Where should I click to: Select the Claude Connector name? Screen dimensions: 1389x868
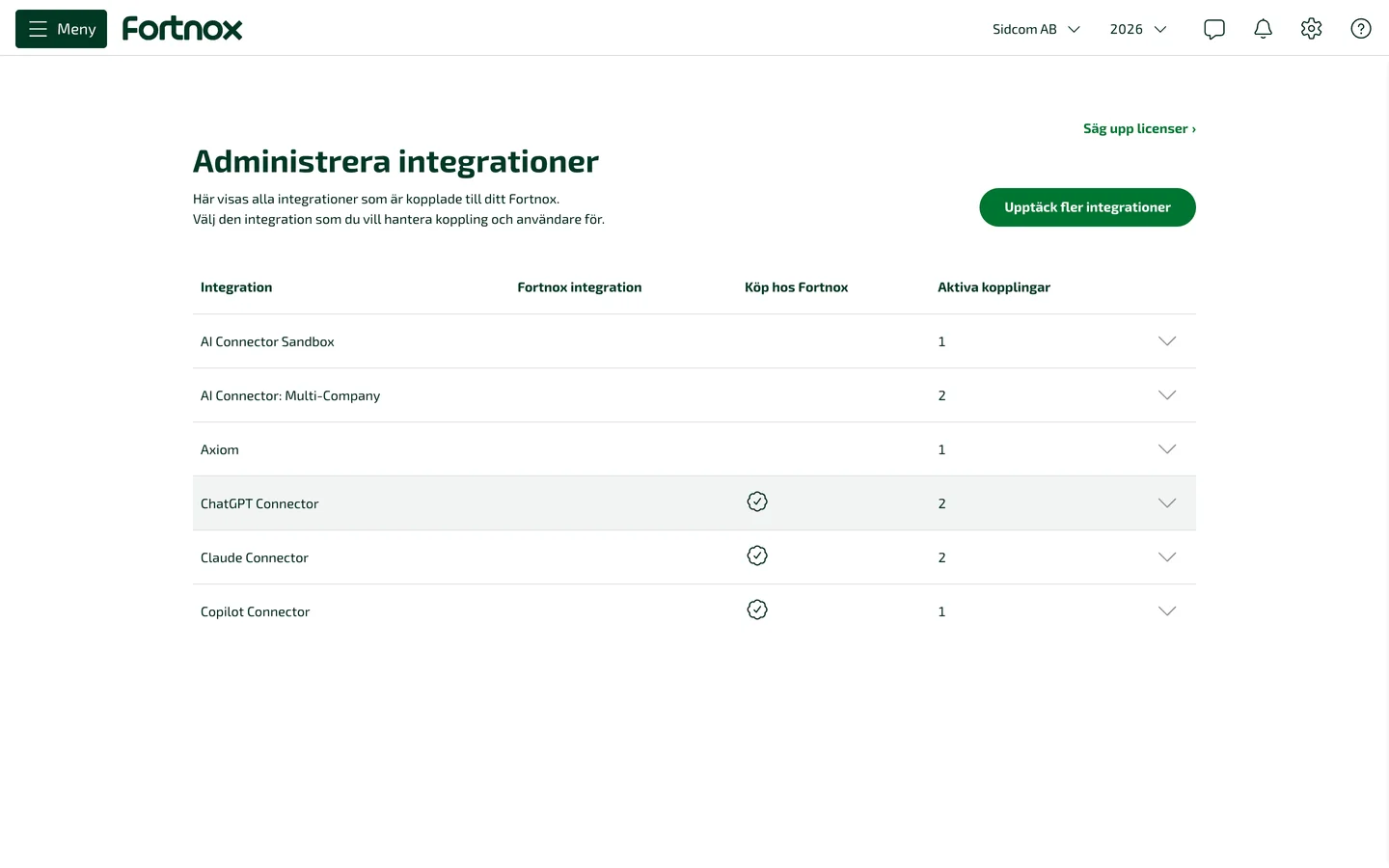coord(255,557)
